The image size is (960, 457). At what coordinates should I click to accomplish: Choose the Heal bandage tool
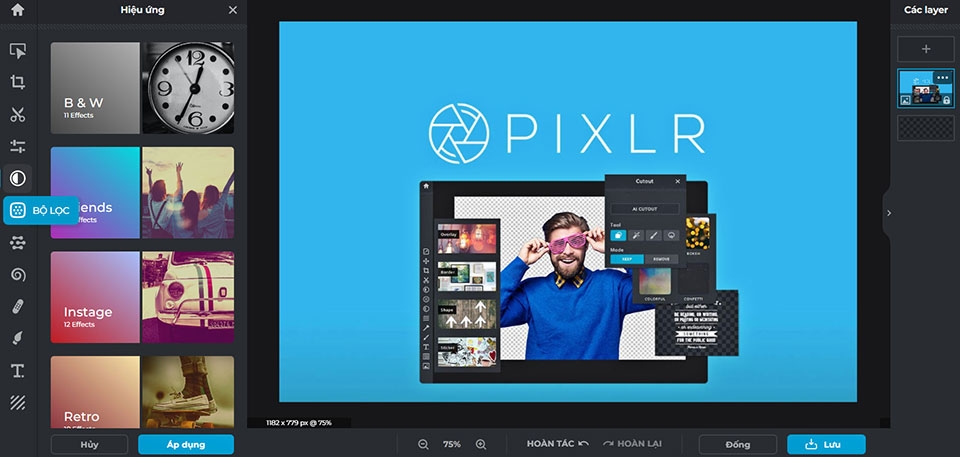(x=18, y=306)
